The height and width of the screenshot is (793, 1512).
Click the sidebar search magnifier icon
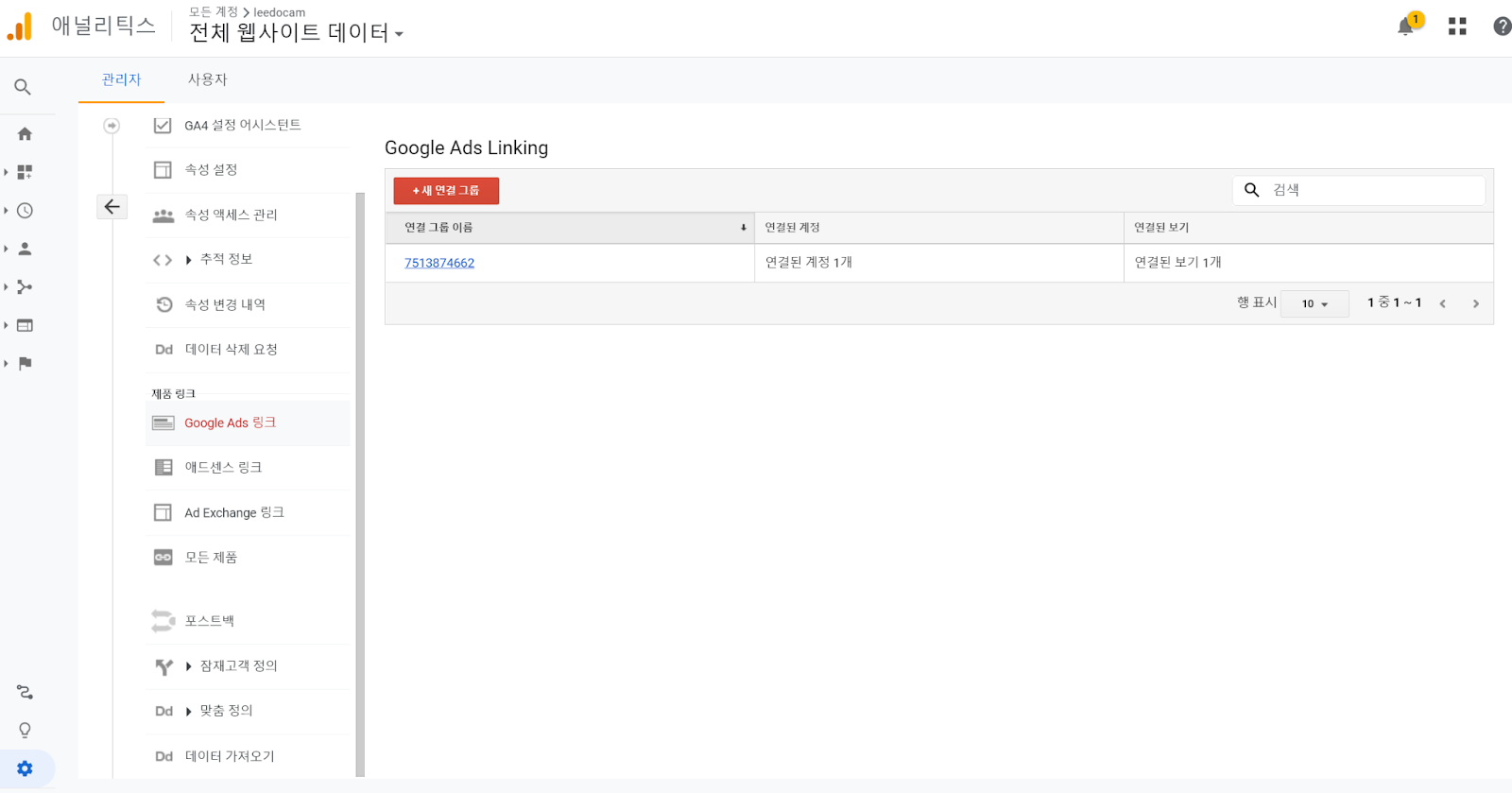[x=23, y=87]
